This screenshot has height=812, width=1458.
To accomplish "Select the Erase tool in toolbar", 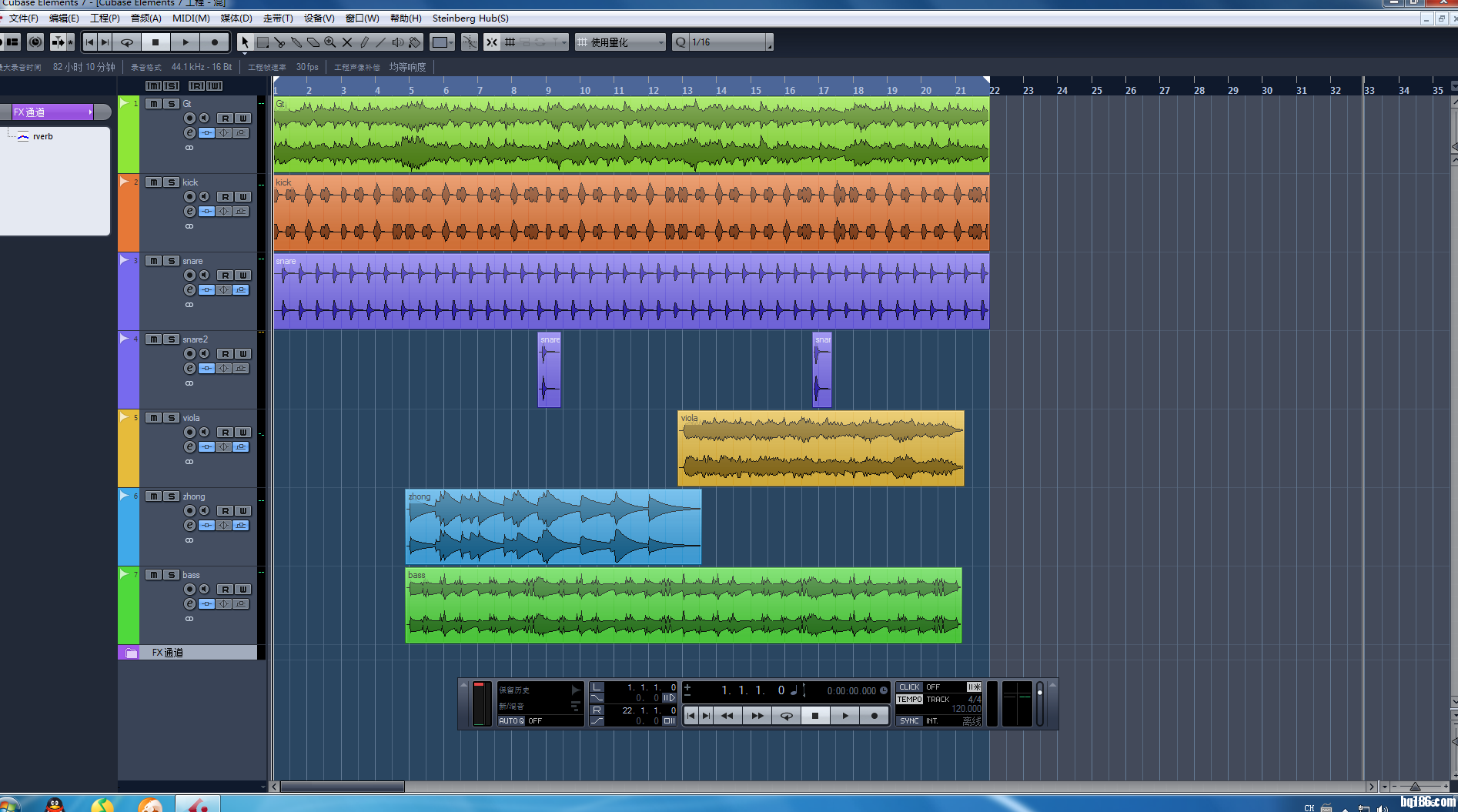I will [313, 42].
